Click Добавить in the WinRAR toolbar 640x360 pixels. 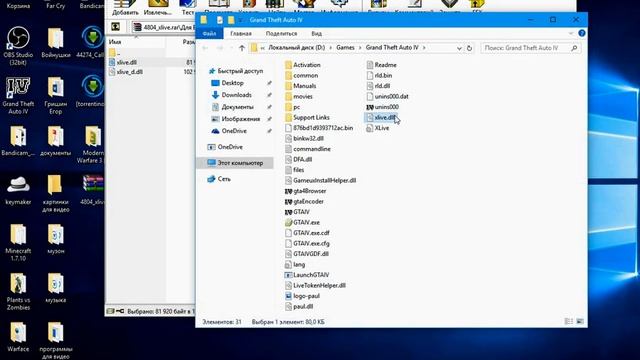pos(125,8)
